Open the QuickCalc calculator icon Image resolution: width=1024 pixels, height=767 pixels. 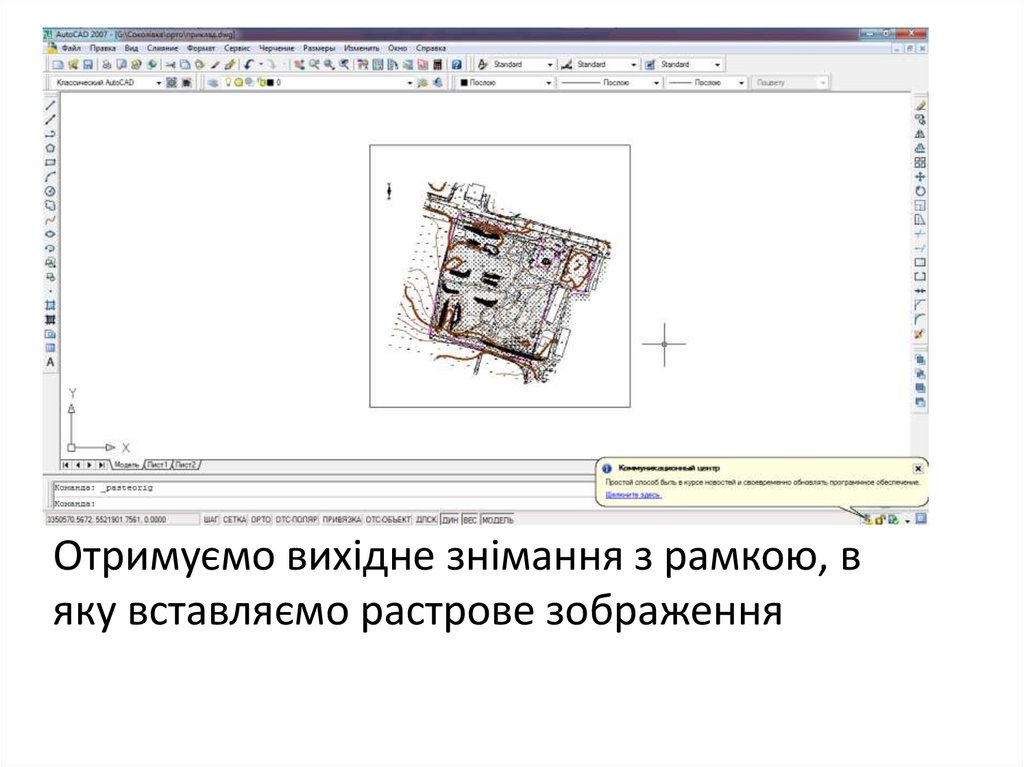(438, 65)
